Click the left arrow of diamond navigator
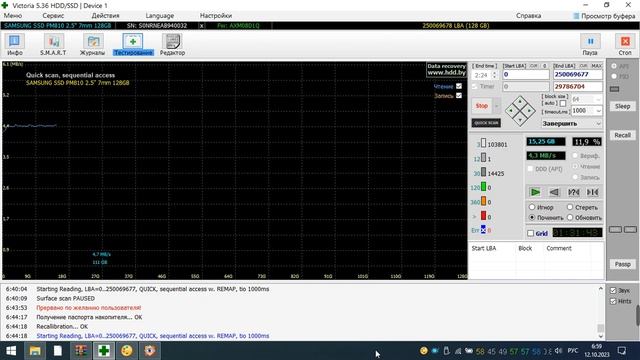Screen dimensions: 640x360 (511, 110)
